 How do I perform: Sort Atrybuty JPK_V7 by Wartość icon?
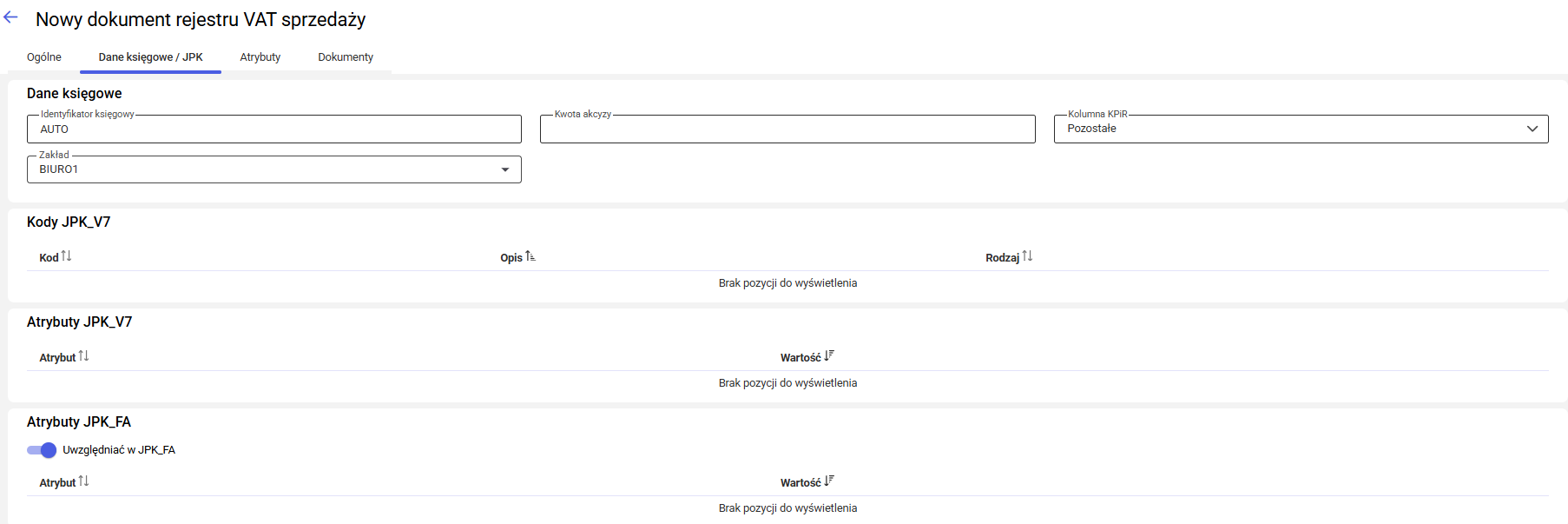pyautogui.click(x=829, y=356)
